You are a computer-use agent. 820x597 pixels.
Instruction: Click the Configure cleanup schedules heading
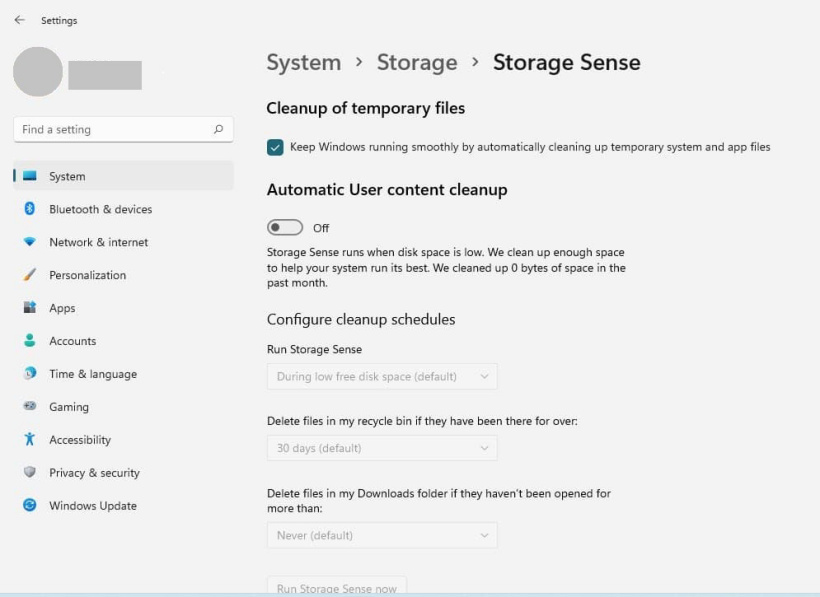click(x=361, y=319)
